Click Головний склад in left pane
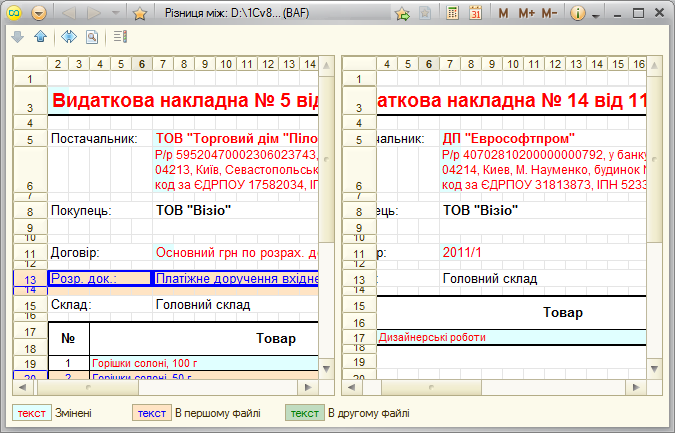675x433 pixels. click(x=203, y=305)
